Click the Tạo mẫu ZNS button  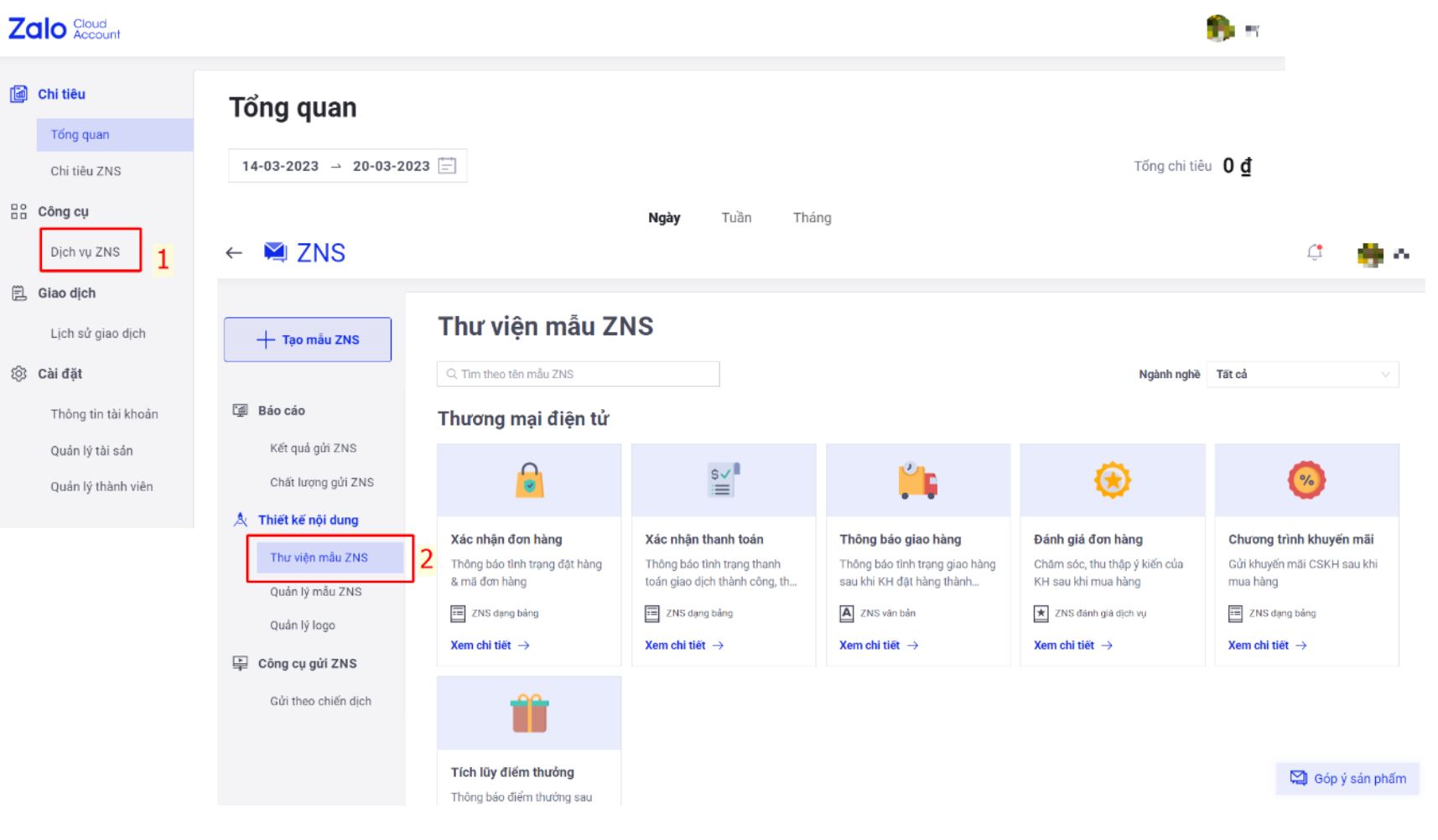click(308, 340)
